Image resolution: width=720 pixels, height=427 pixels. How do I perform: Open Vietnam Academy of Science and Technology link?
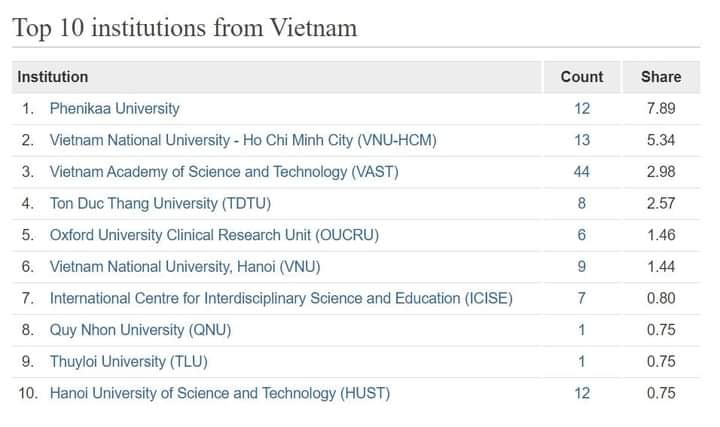(x=224, y=172)
